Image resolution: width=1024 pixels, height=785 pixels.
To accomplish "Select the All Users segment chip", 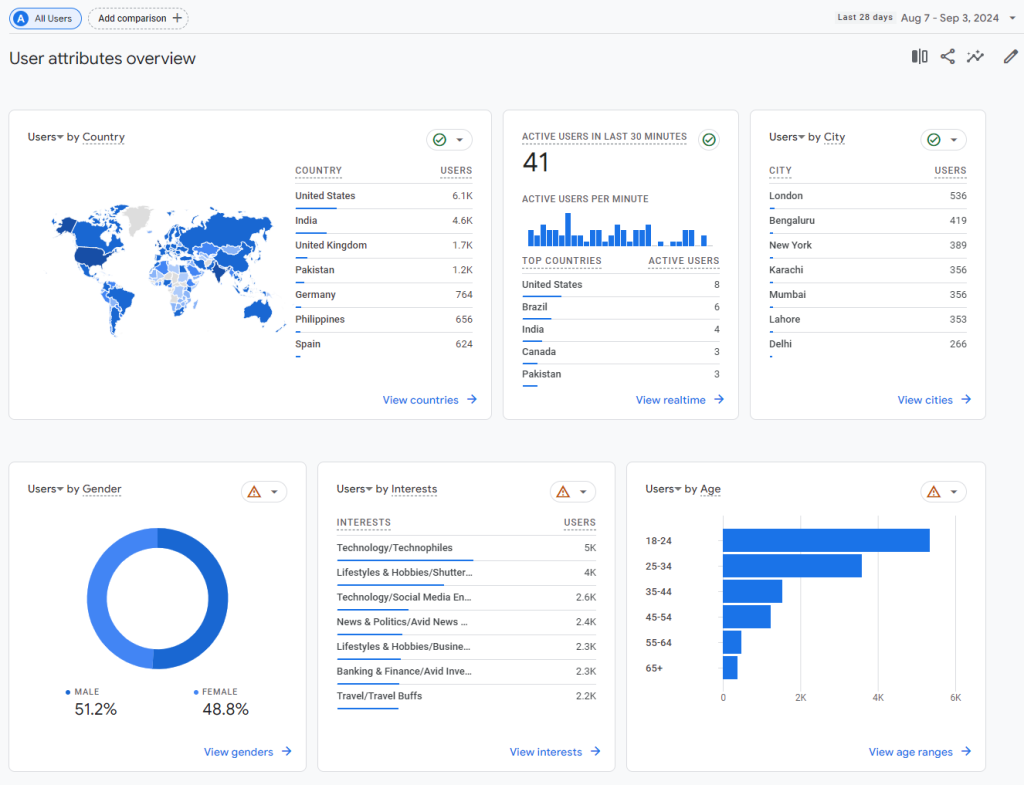I will tap(45, 18).
